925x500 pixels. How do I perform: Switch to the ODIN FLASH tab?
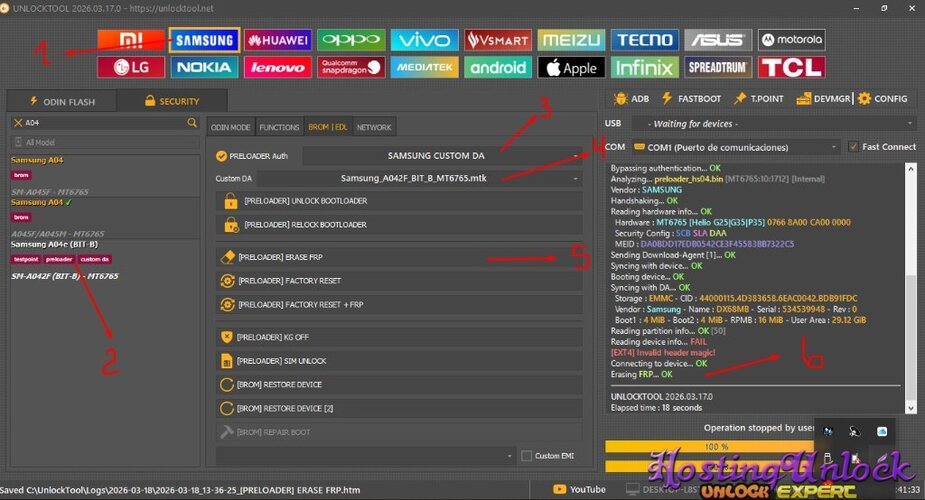[x=63, y=101]
